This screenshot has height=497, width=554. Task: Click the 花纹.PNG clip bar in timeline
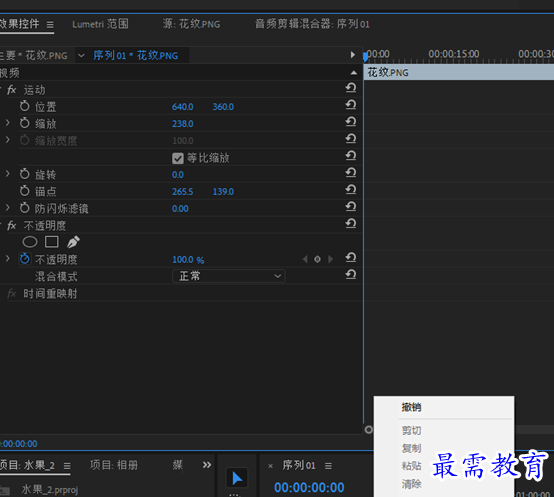click(x=459, y=72)
